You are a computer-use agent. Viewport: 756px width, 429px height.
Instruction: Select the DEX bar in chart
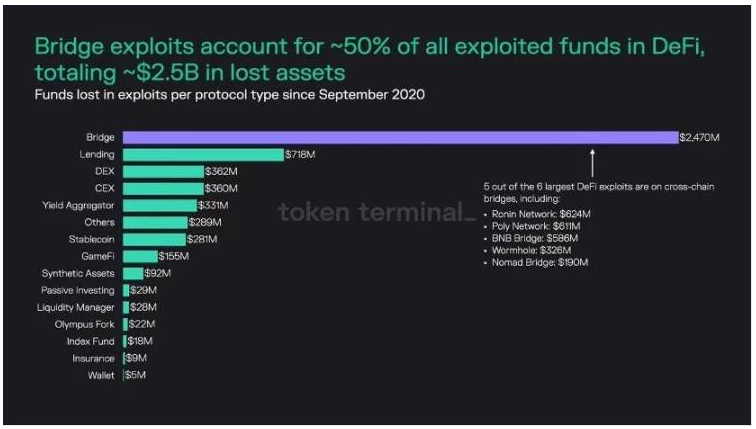pyautogui.click(x=163, y=172)
